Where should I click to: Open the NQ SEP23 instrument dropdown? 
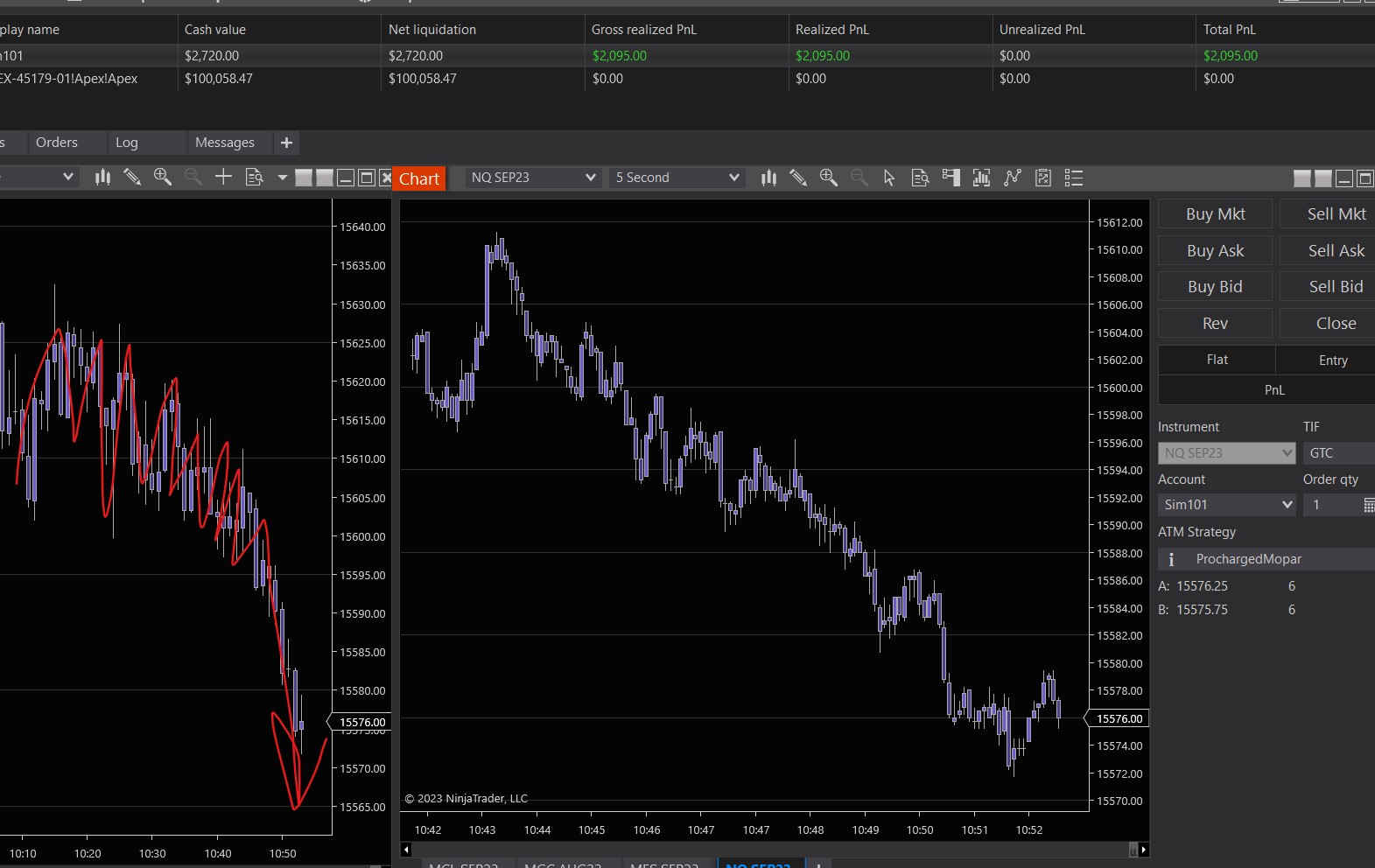pos(532,178)
